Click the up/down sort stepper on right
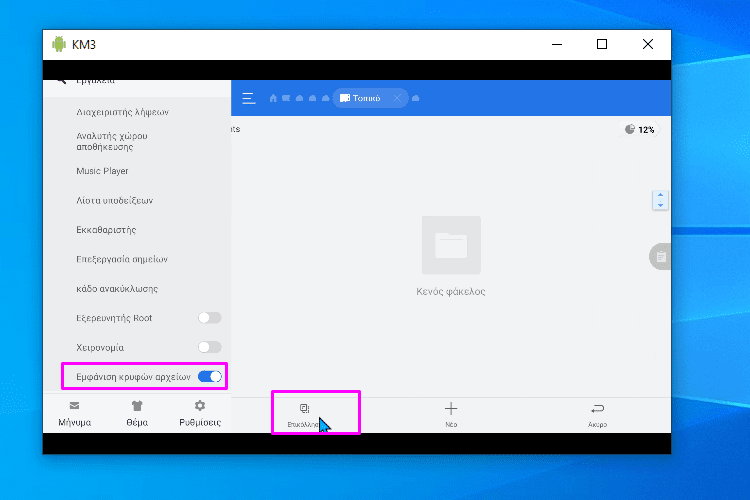The width and height of the screenshot is (750, 500). click(x=659, y=200)
